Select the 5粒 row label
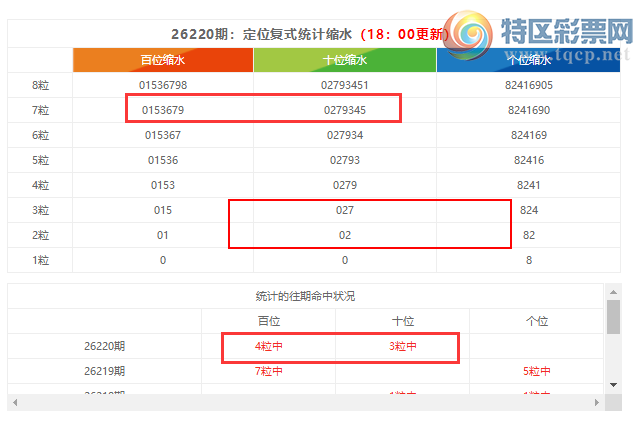The width and height of the screenshot is (643, 437). click(41, 160)
